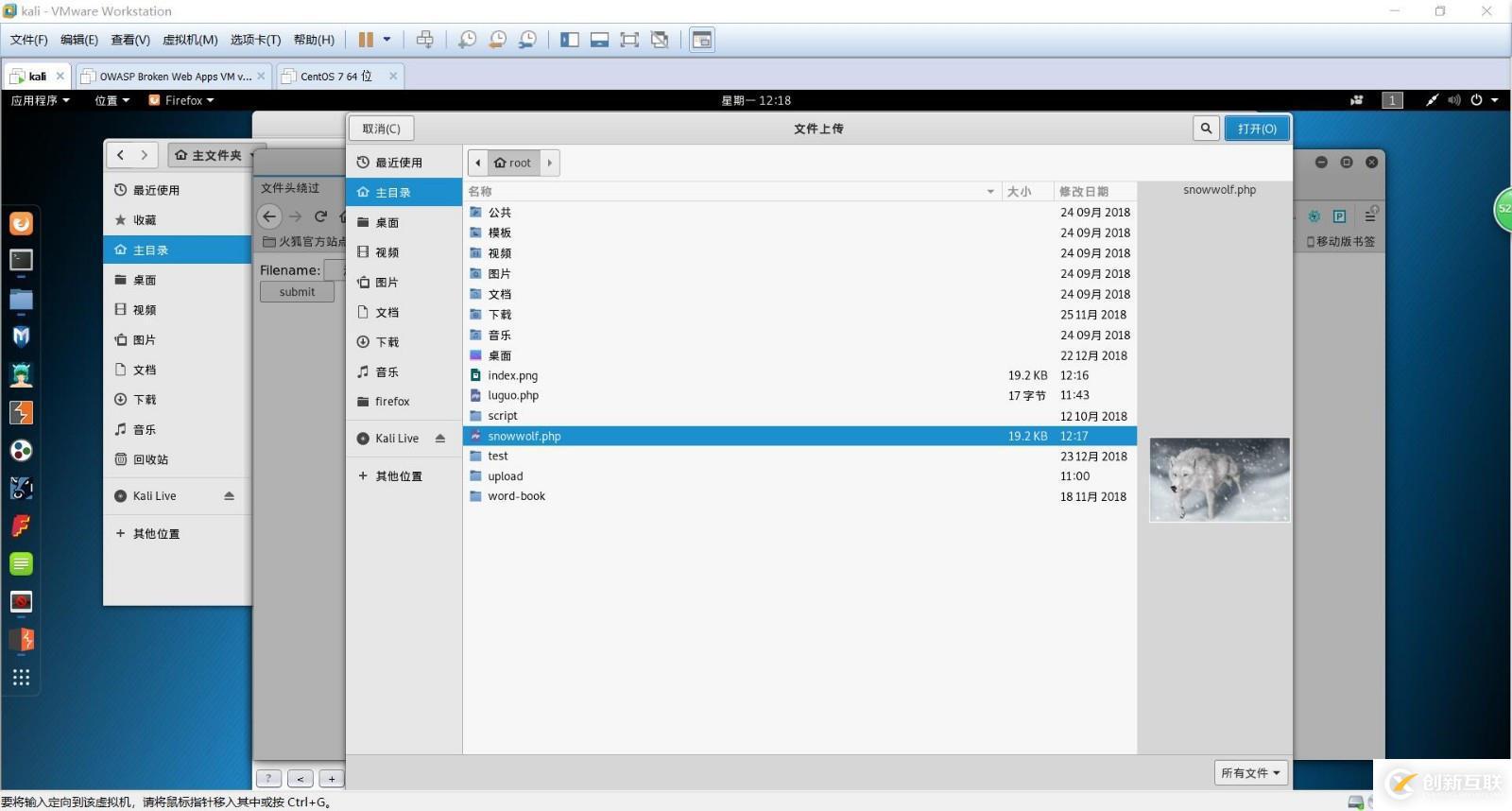Sort by the 修改日期 column header

coord(1094,192)
